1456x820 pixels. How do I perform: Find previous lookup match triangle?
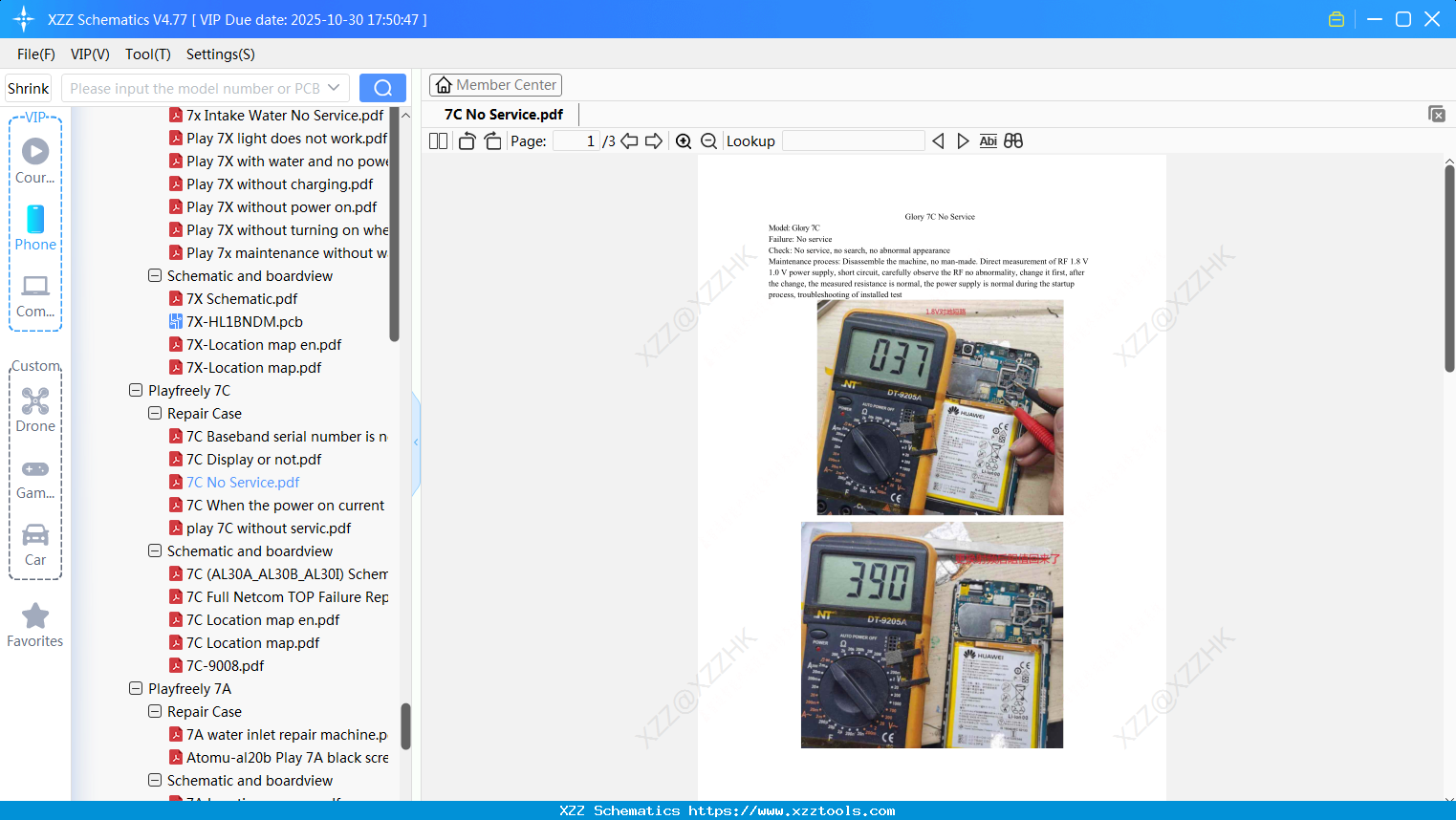pos(938,141)
